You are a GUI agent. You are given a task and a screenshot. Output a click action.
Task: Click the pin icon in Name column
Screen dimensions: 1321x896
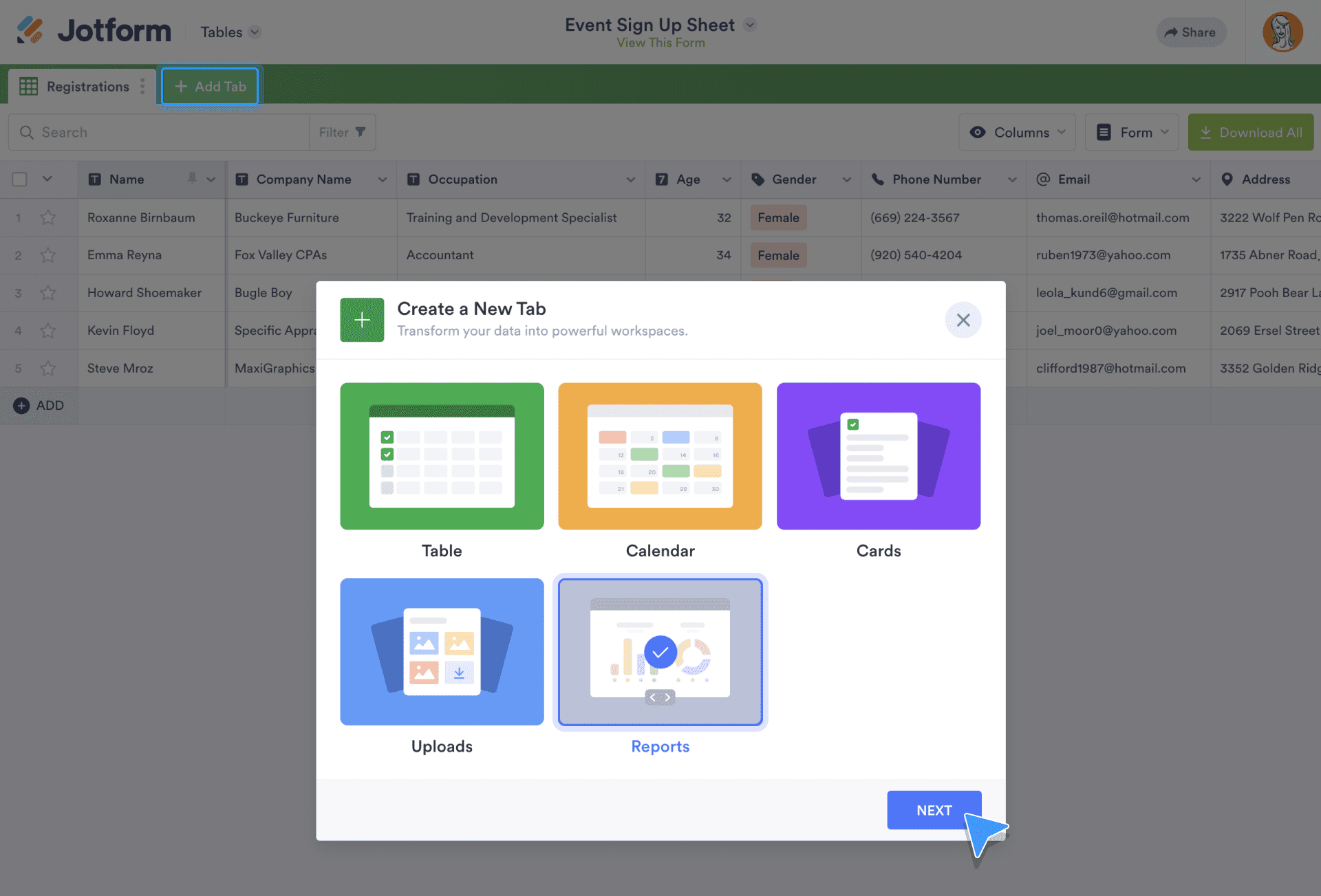(x=192, y=178)
